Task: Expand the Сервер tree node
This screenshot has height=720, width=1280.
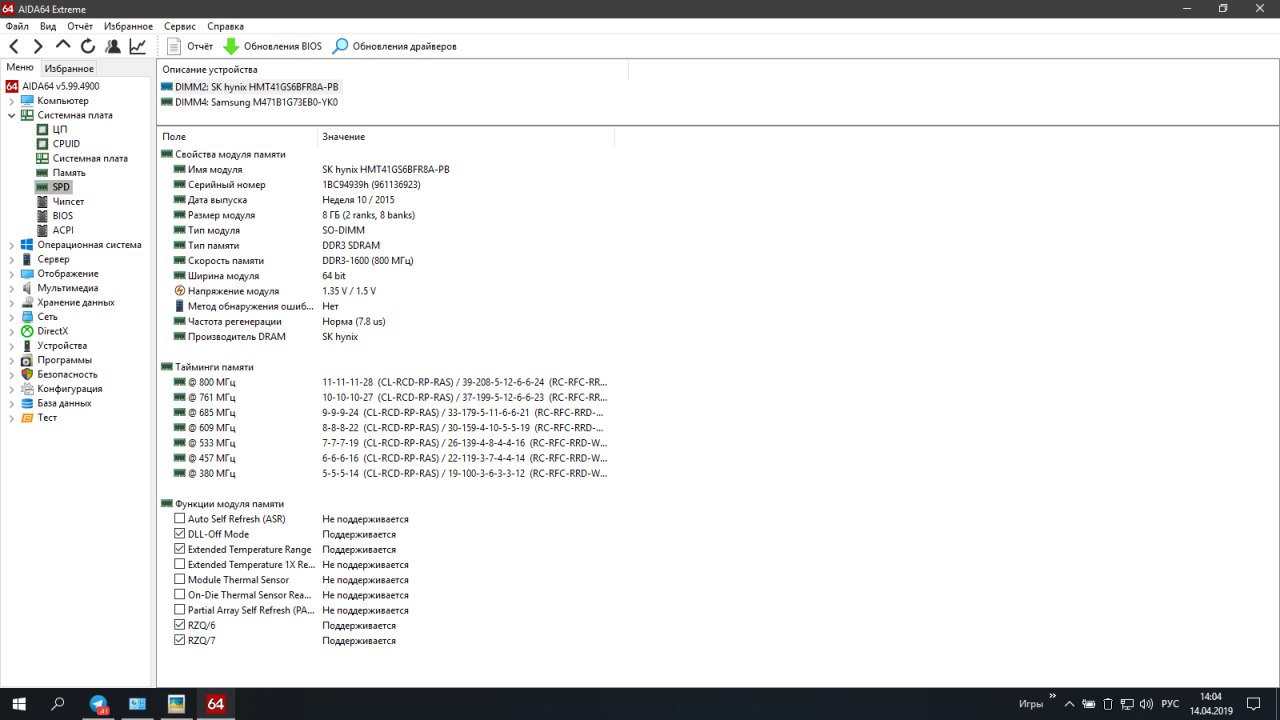Action: pos(12,259)
